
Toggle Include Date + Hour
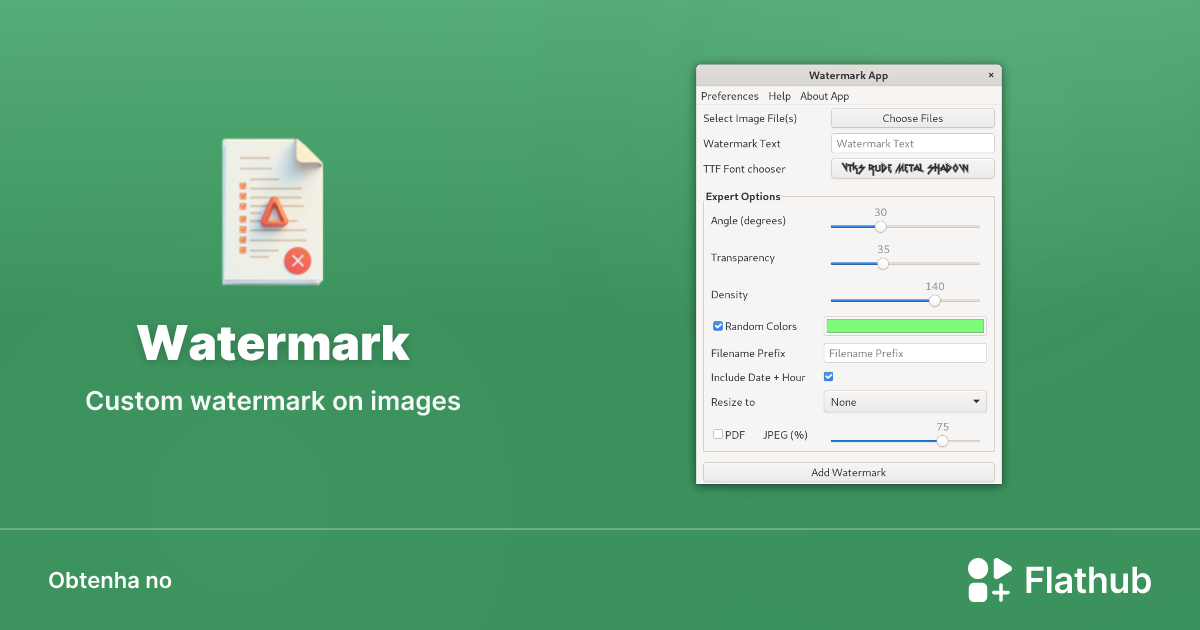828,376
